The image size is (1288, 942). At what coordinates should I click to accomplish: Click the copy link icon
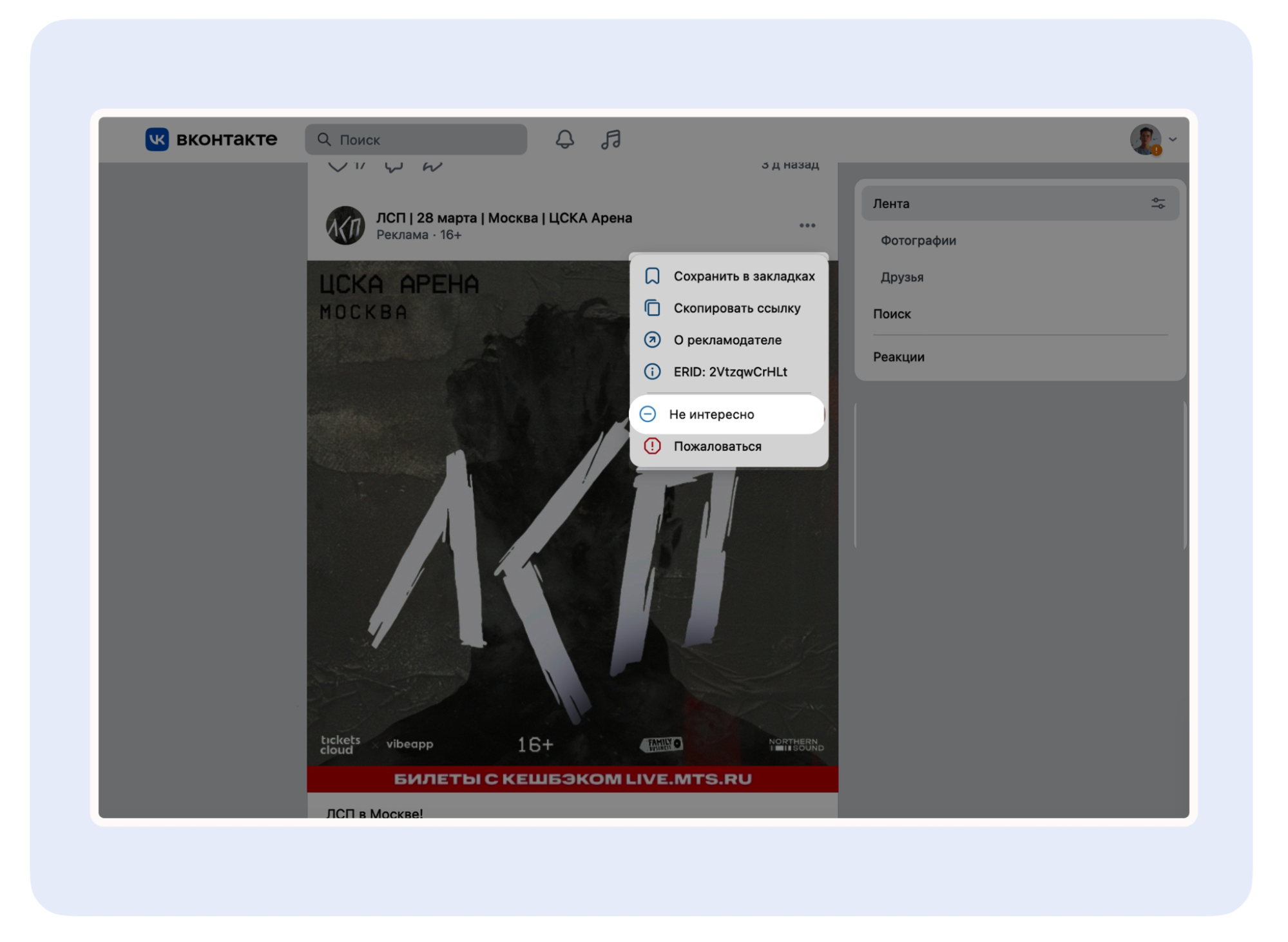point(652,308)
